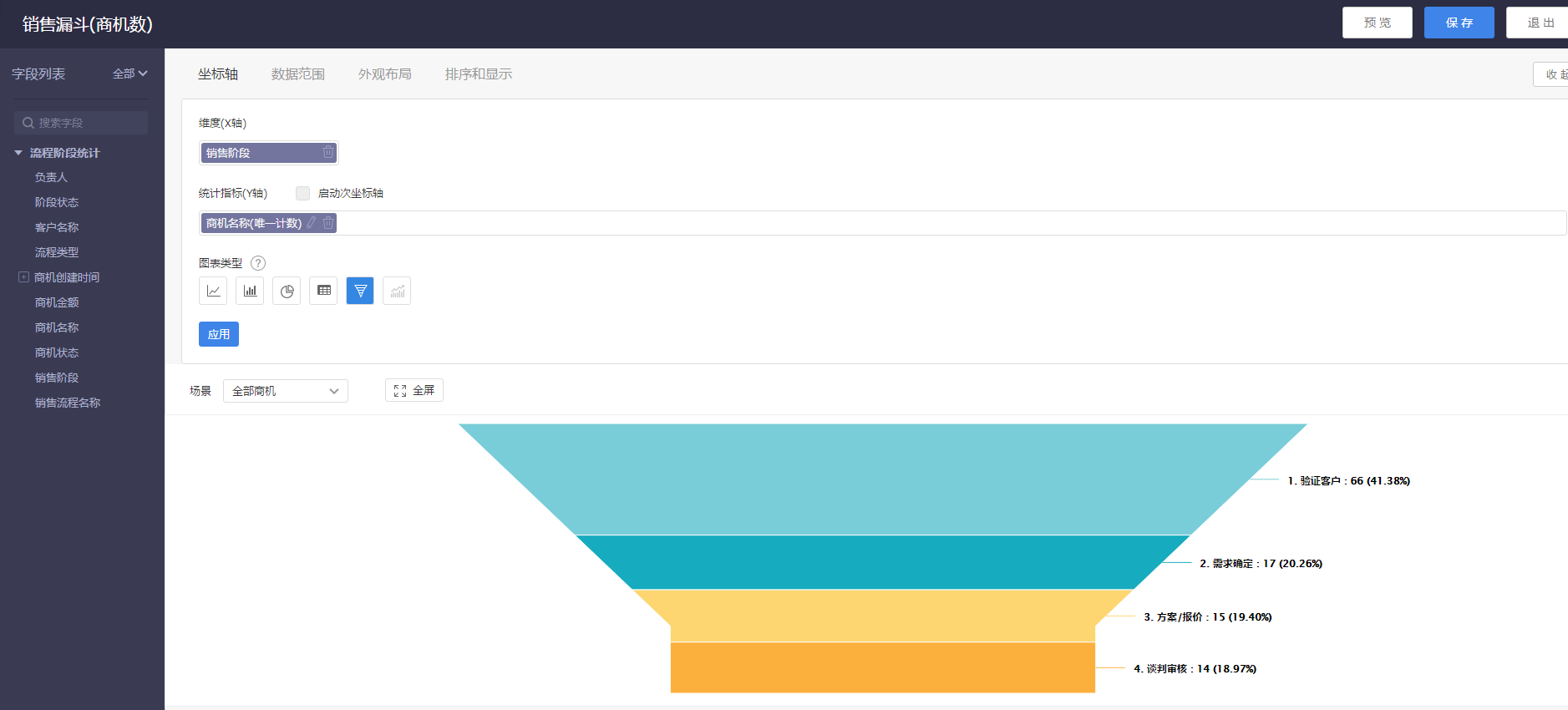Image resolution: width=1568 pixels, height=710 pixels.
Task: Click the 搜索字段 search input
Action: pyautogui.click(x=81, y=123)
